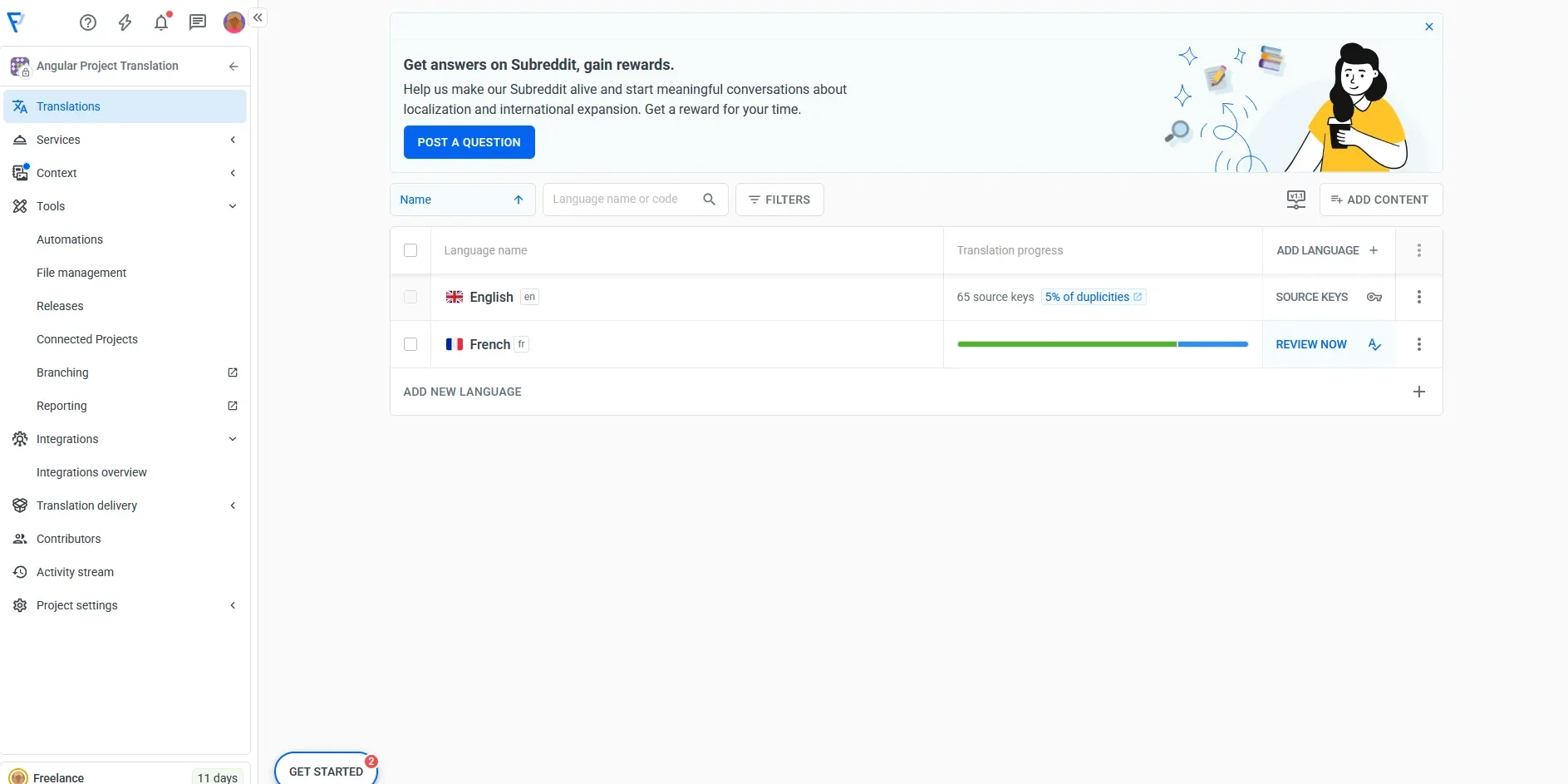Screen dimensions: 1568x784
Task: Collapse sidebar with double chevron icon
Action: 258,17
